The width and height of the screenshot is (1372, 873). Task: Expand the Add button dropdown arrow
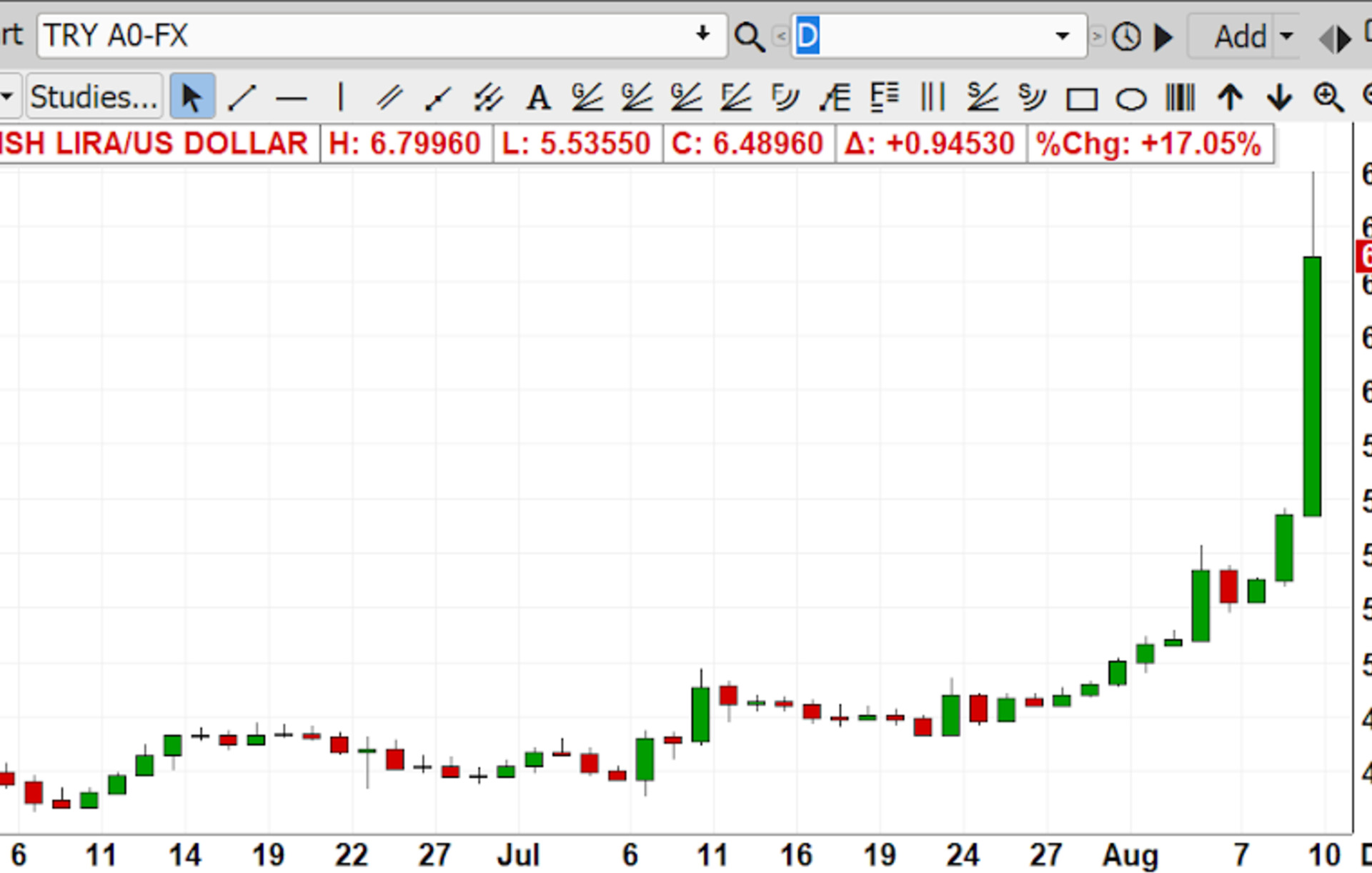click(x=1286, y=36)
